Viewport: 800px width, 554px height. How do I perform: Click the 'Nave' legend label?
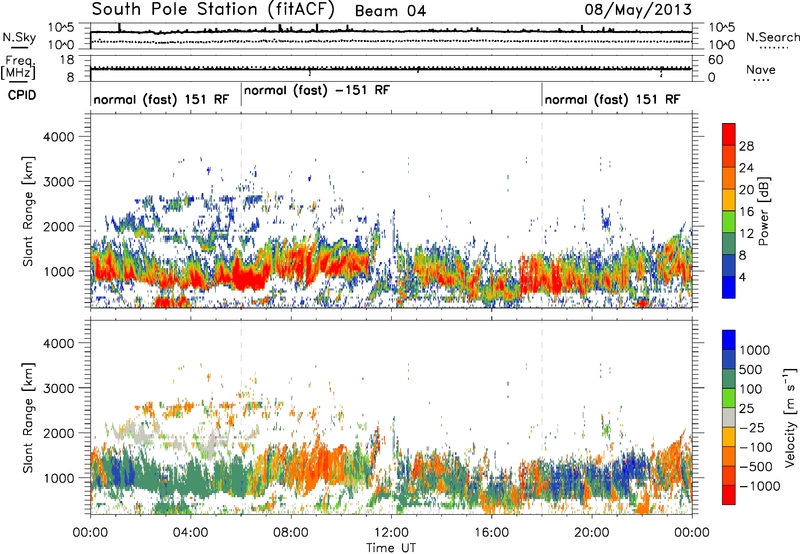[x=761, y=70]
